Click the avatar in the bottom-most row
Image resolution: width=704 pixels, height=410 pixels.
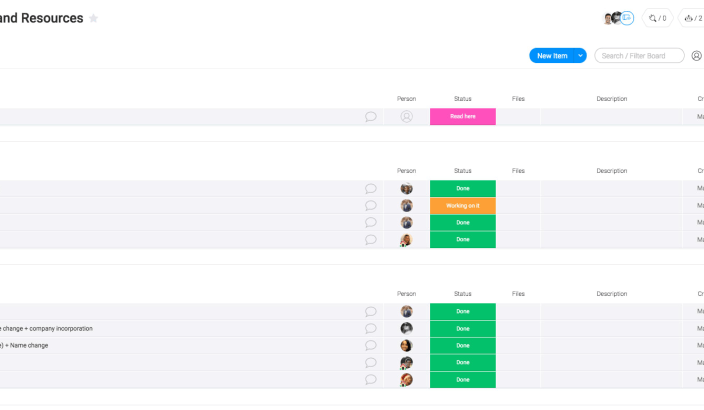pos(406,380)
